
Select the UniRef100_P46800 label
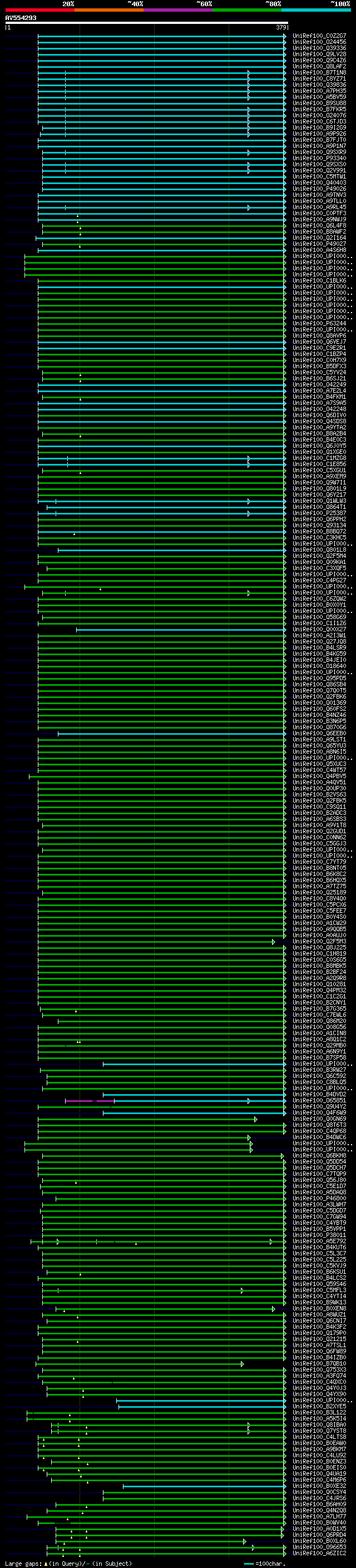tap(319, 1198)
